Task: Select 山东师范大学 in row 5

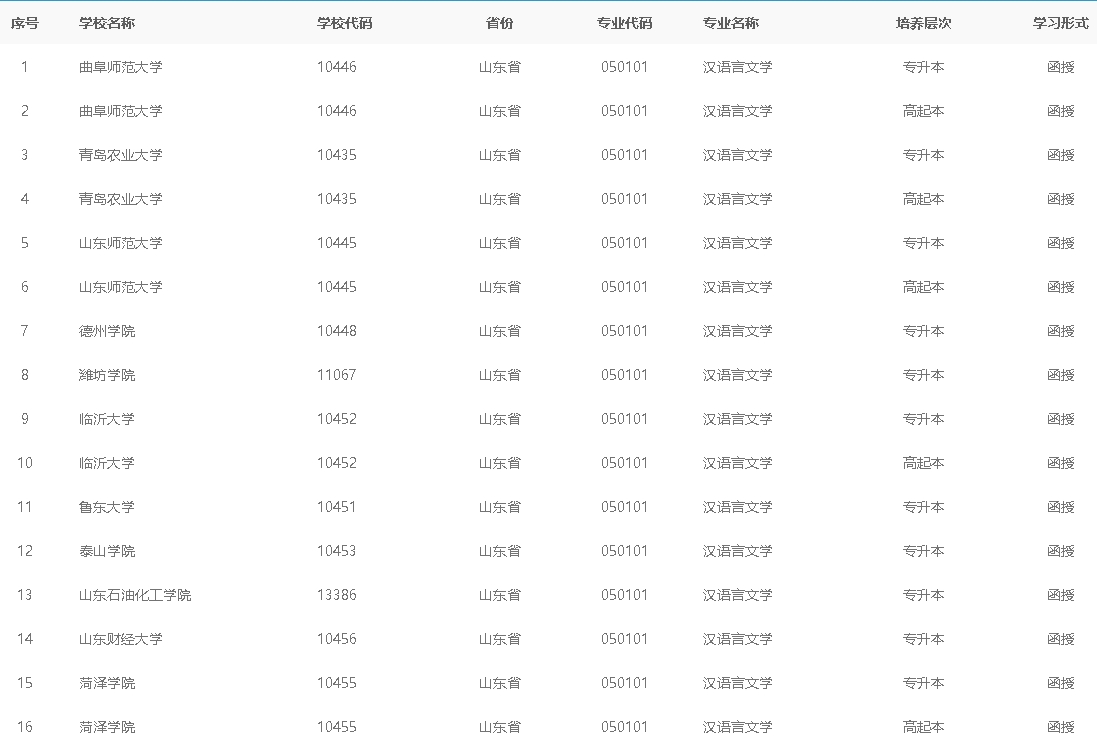Action: (120, 243)
